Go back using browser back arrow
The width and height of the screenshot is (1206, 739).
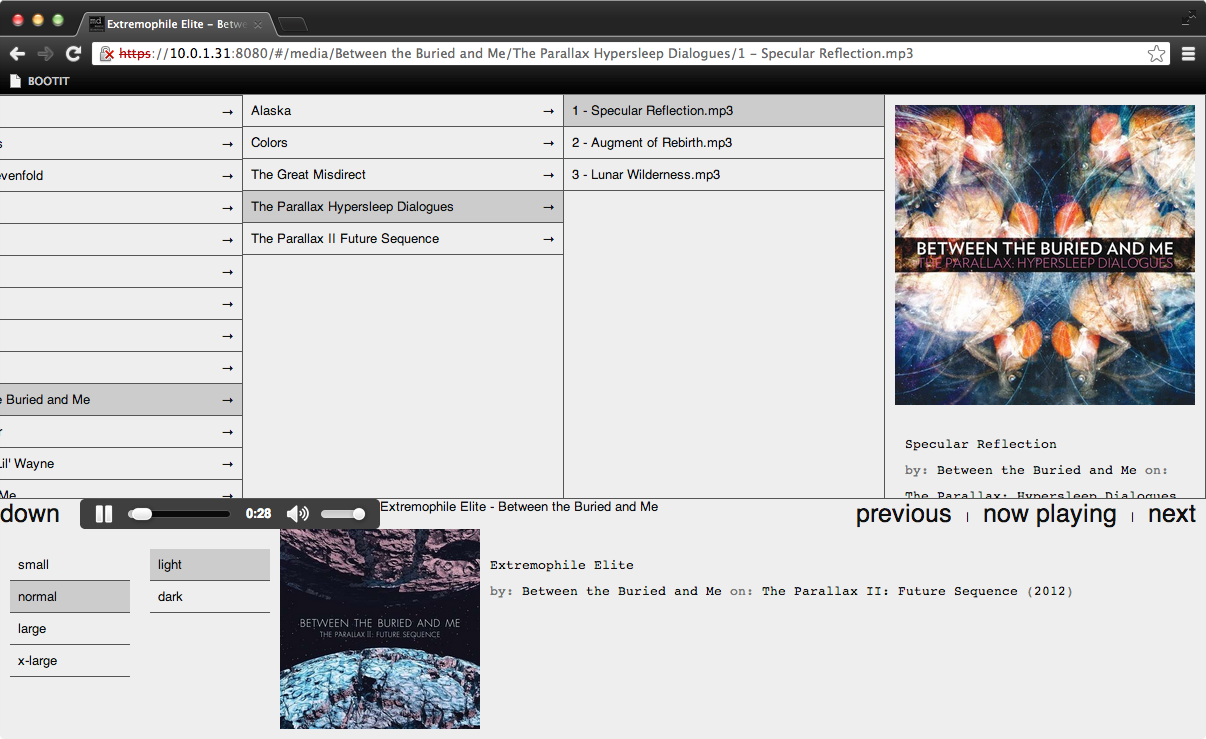point(17,54)
